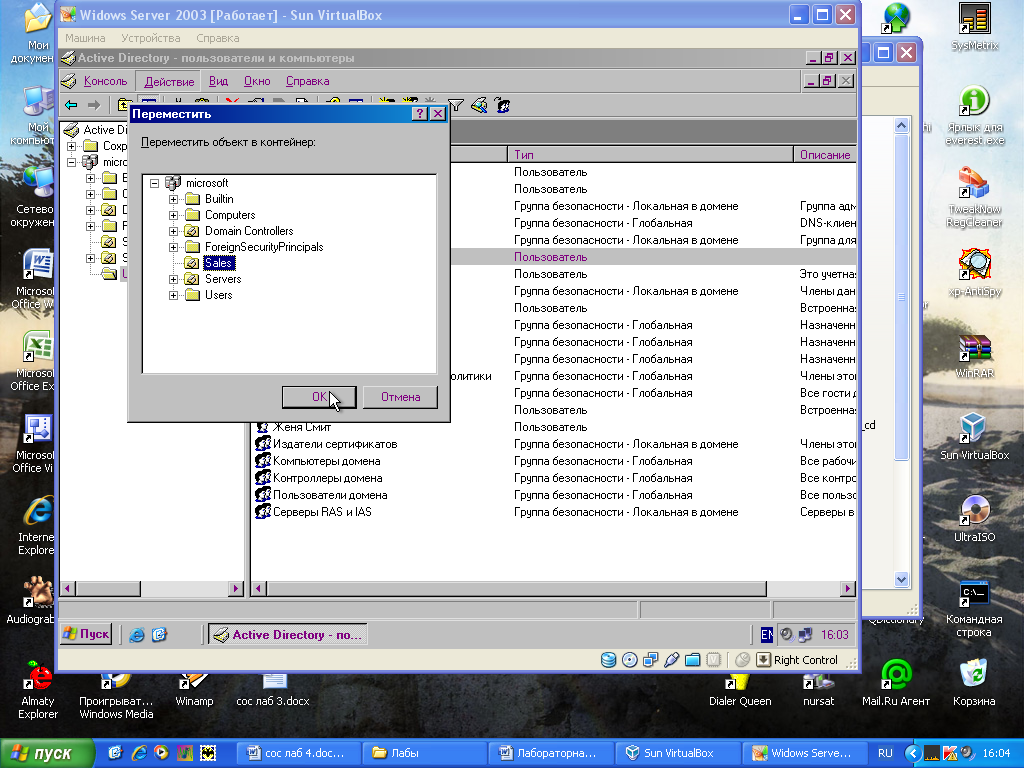Click the Sun VirtualBox taskbar button

click(679, 753)
